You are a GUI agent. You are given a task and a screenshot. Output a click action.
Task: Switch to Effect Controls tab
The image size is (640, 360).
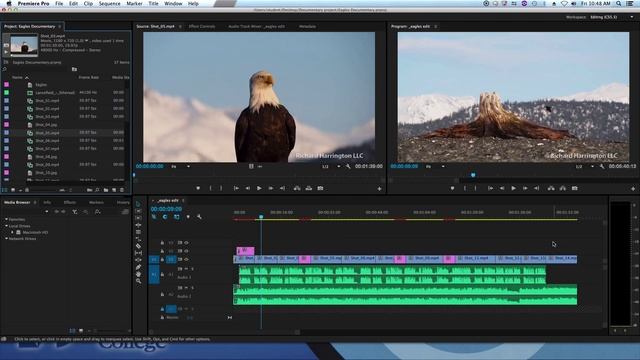point(202,26)
